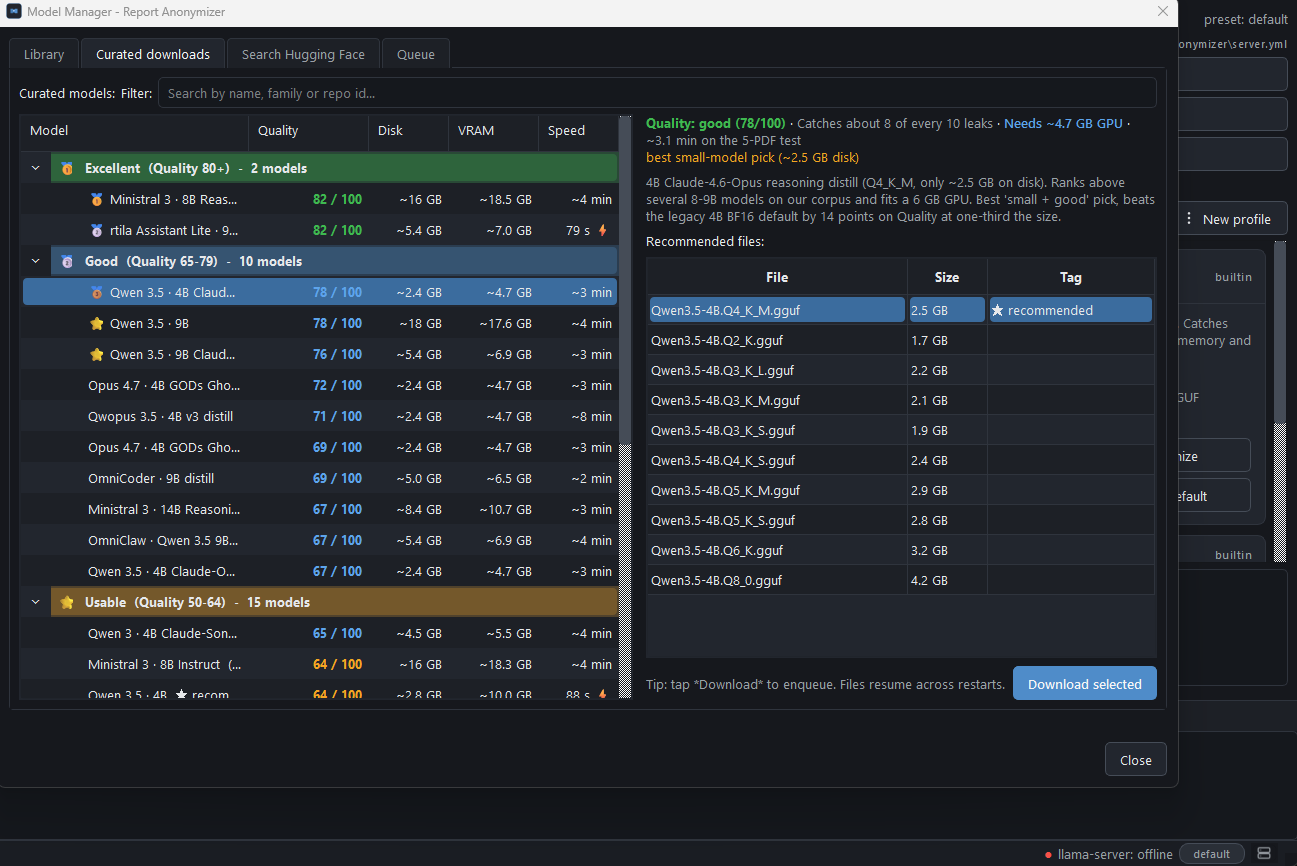1297x866 pixels.
Task: Click the Size column header in Recommended files
Action: pyautogui.click(x=947, y=277)
